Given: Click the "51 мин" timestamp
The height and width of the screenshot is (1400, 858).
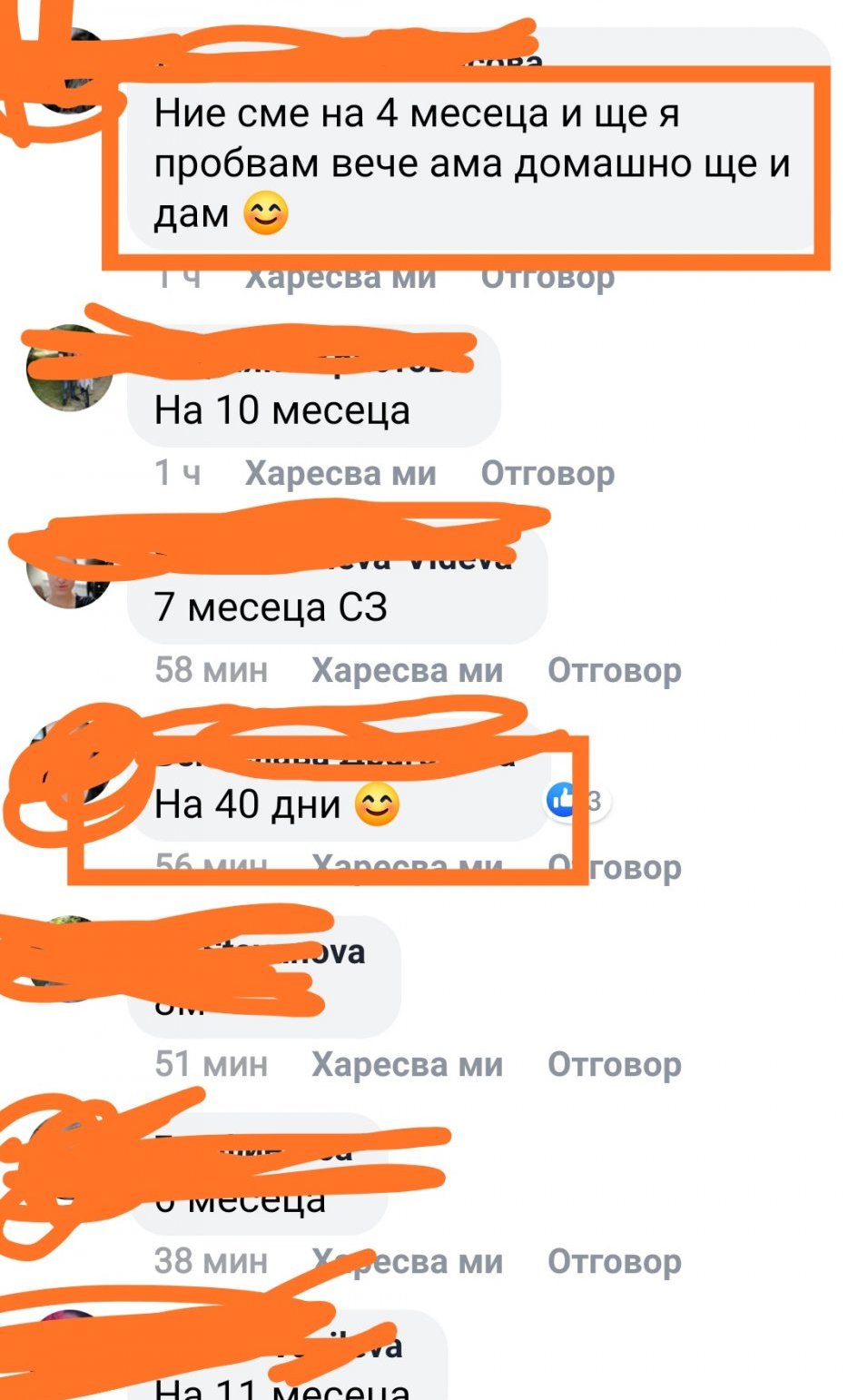Looking at the screenshot, I should click(212, 1064).
